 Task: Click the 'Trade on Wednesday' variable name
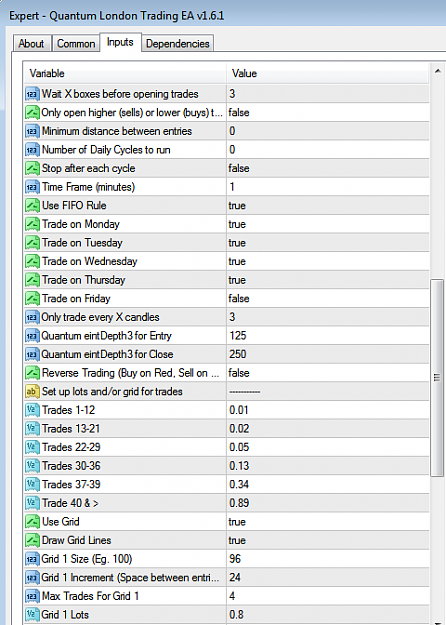click(90, 261)
